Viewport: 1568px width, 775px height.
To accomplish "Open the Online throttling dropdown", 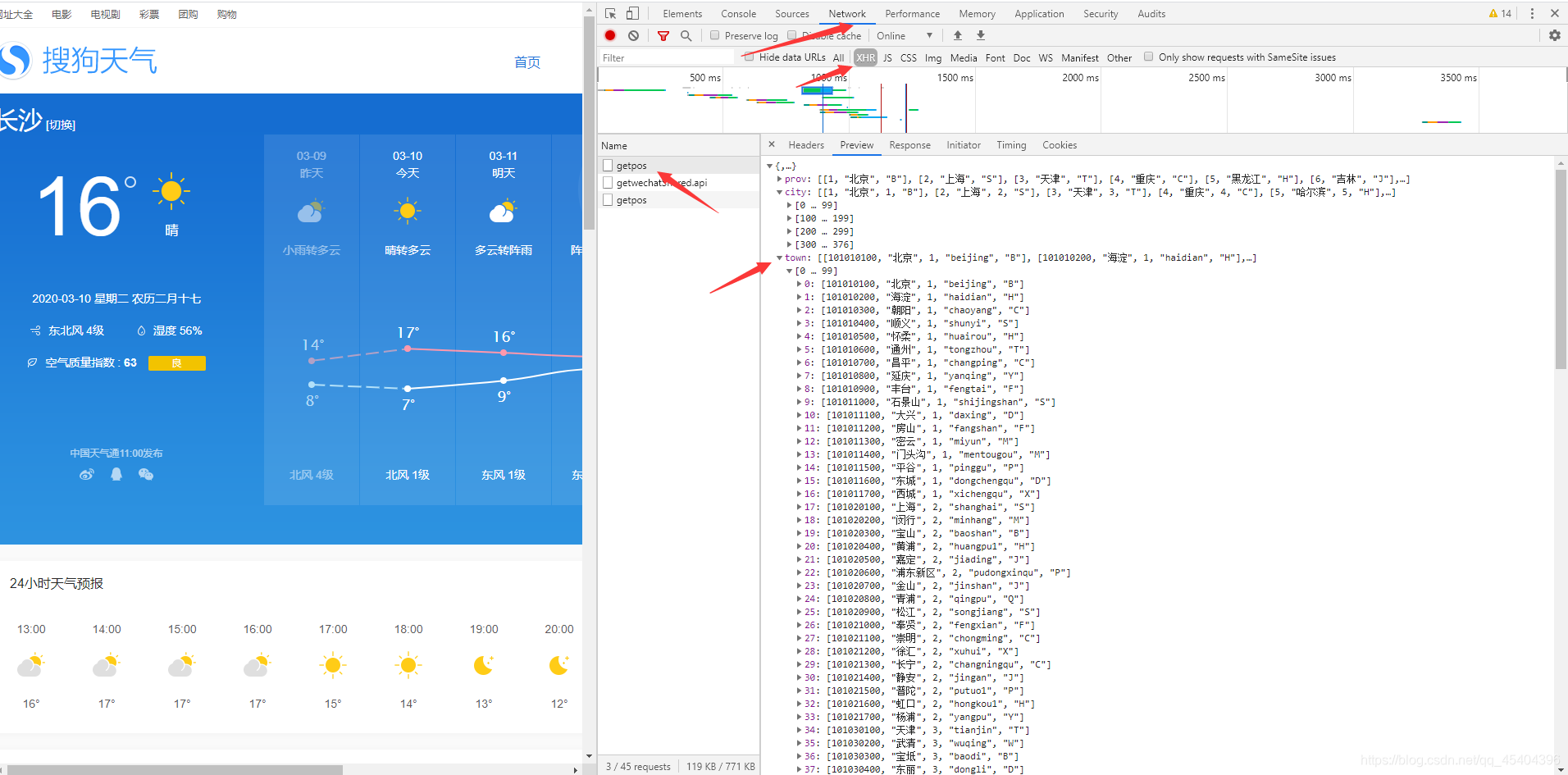I will [x=905, y=35].
